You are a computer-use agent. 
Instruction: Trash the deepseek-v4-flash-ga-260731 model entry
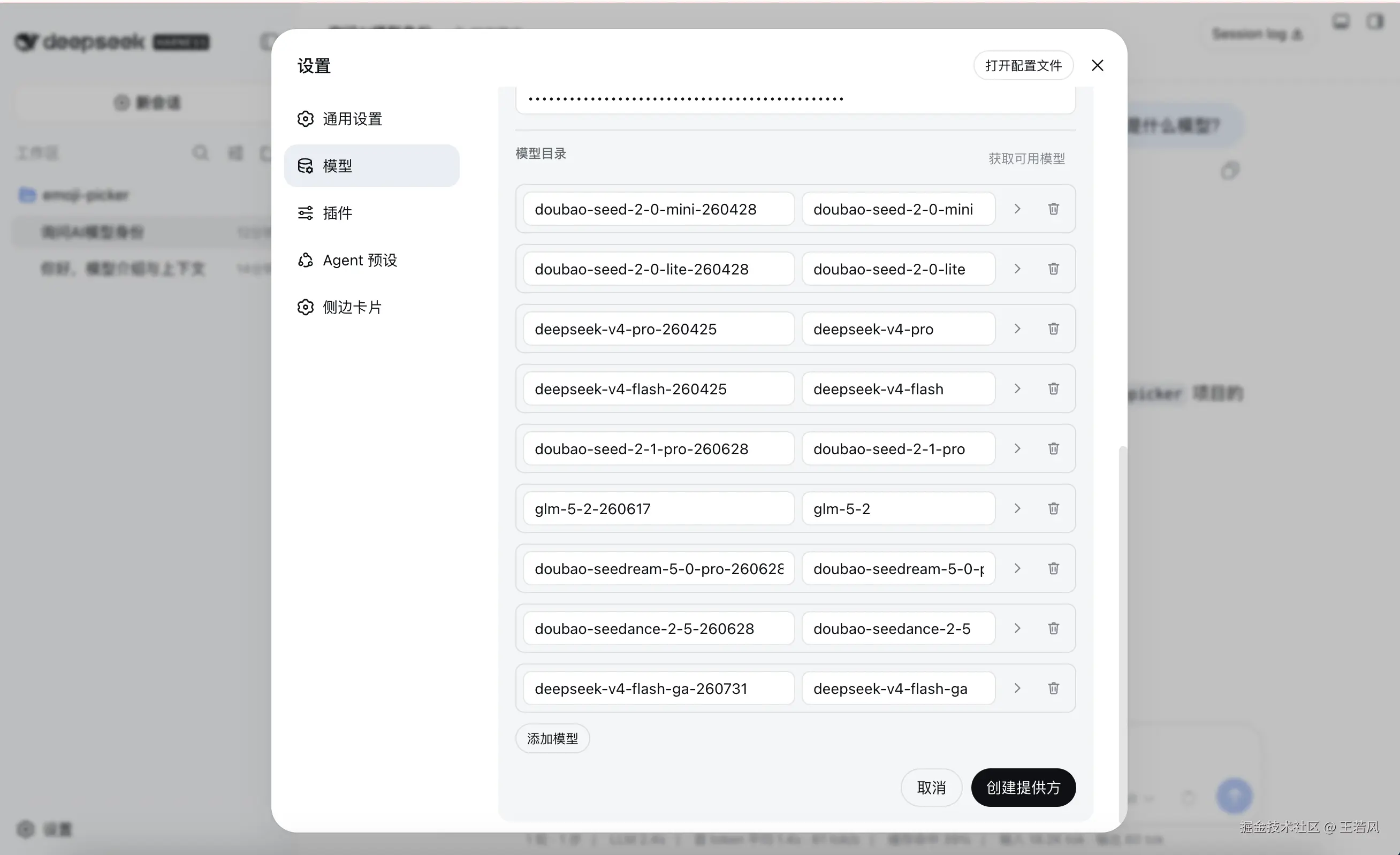click(x=1053, y=689)
